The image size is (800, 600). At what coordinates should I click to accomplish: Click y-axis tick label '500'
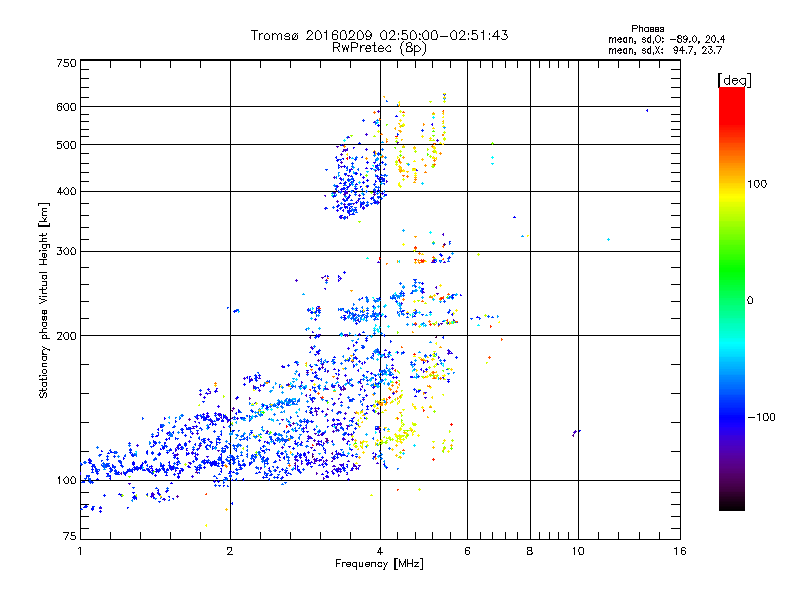[x=66, y=145]
